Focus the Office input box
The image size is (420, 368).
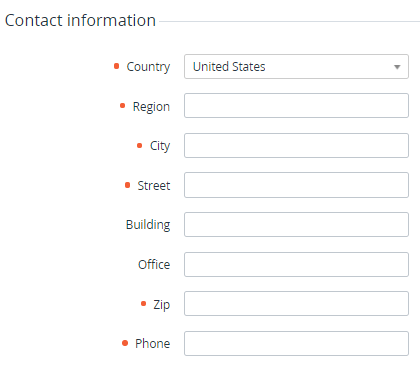(296, 265)
